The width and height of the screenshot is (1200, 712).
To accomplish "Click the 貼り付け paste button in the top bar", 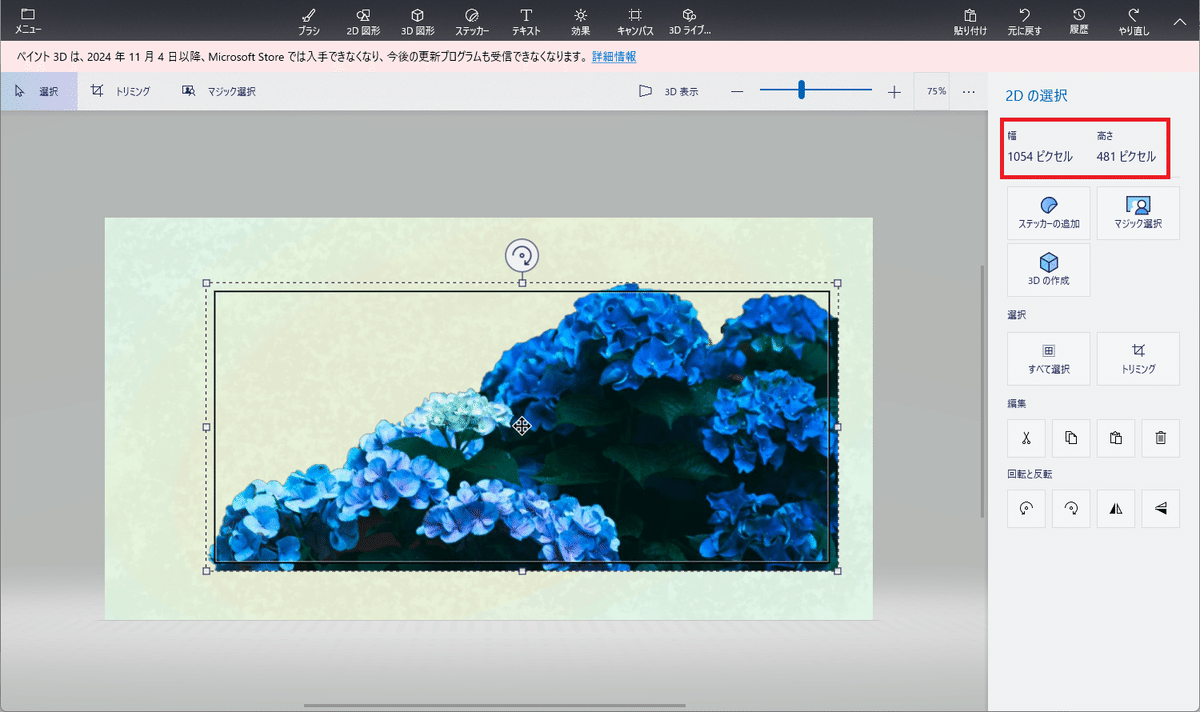I will point(970,21).
